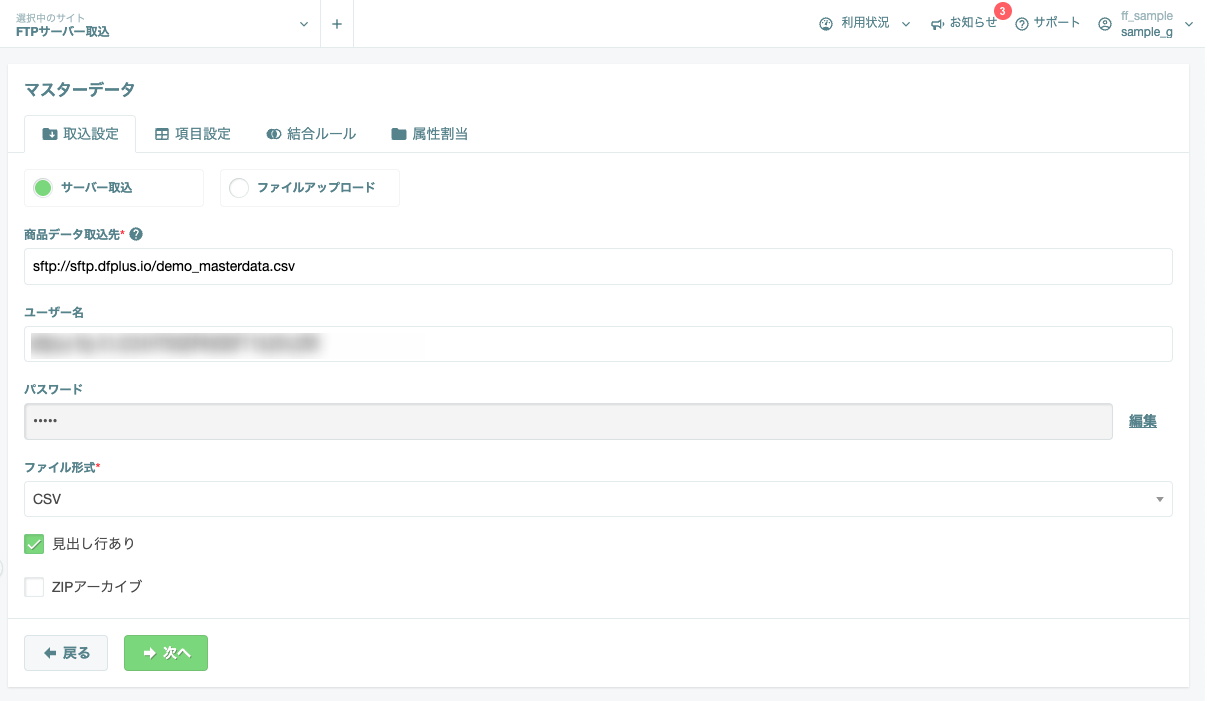
Task: Click the plus icon to add site
Action: (337, 24)
